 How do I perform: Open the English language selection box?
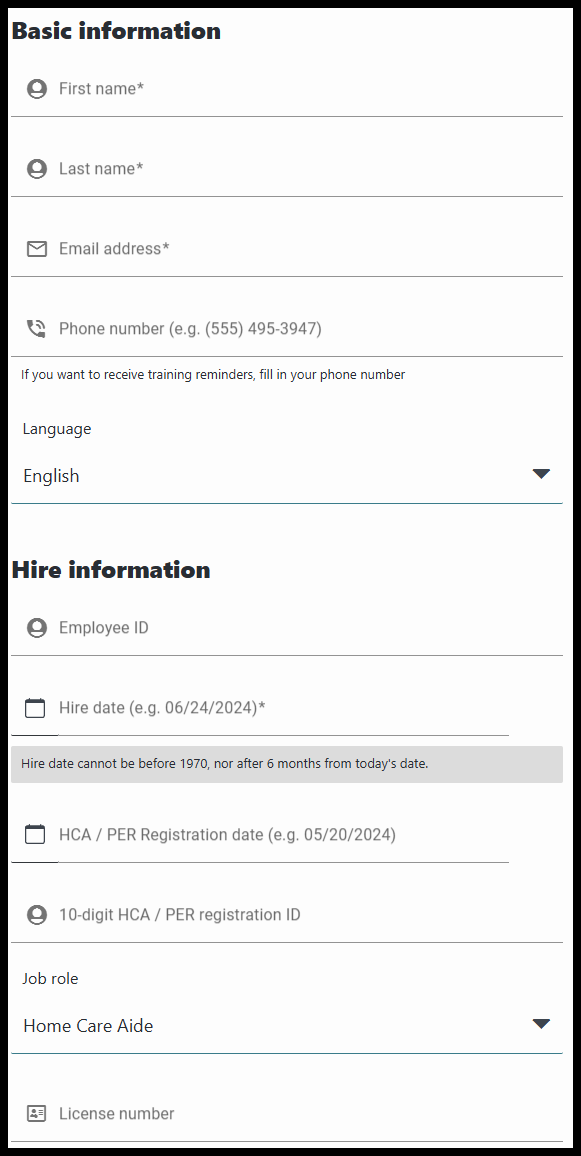pyautogui.click(x=287, y=476)
